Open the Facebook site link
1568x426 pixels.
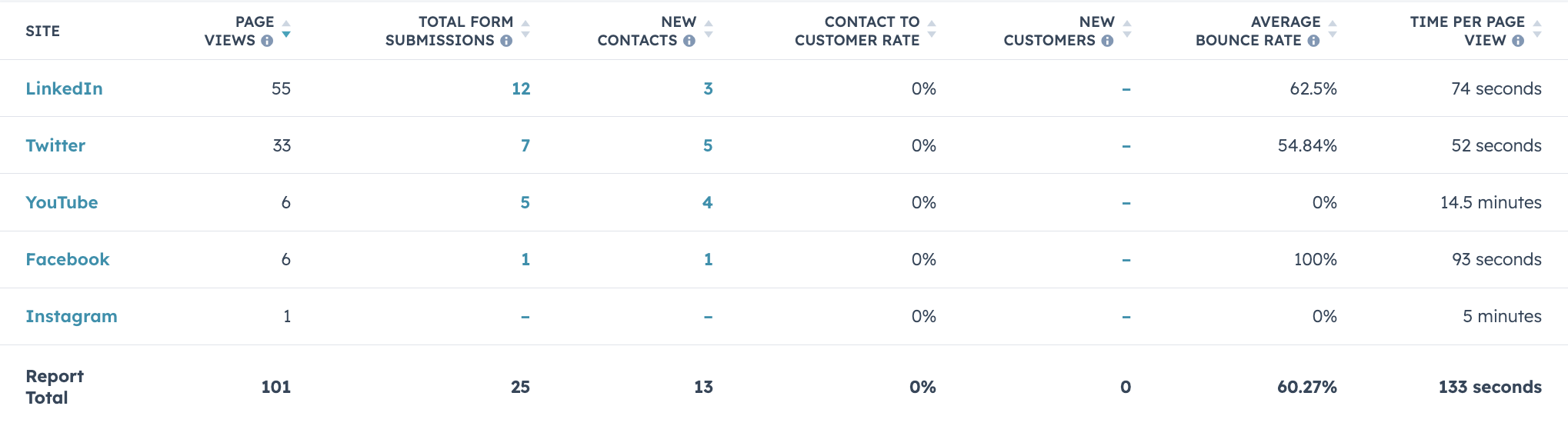pyautogui.click(x=68, y=259)
